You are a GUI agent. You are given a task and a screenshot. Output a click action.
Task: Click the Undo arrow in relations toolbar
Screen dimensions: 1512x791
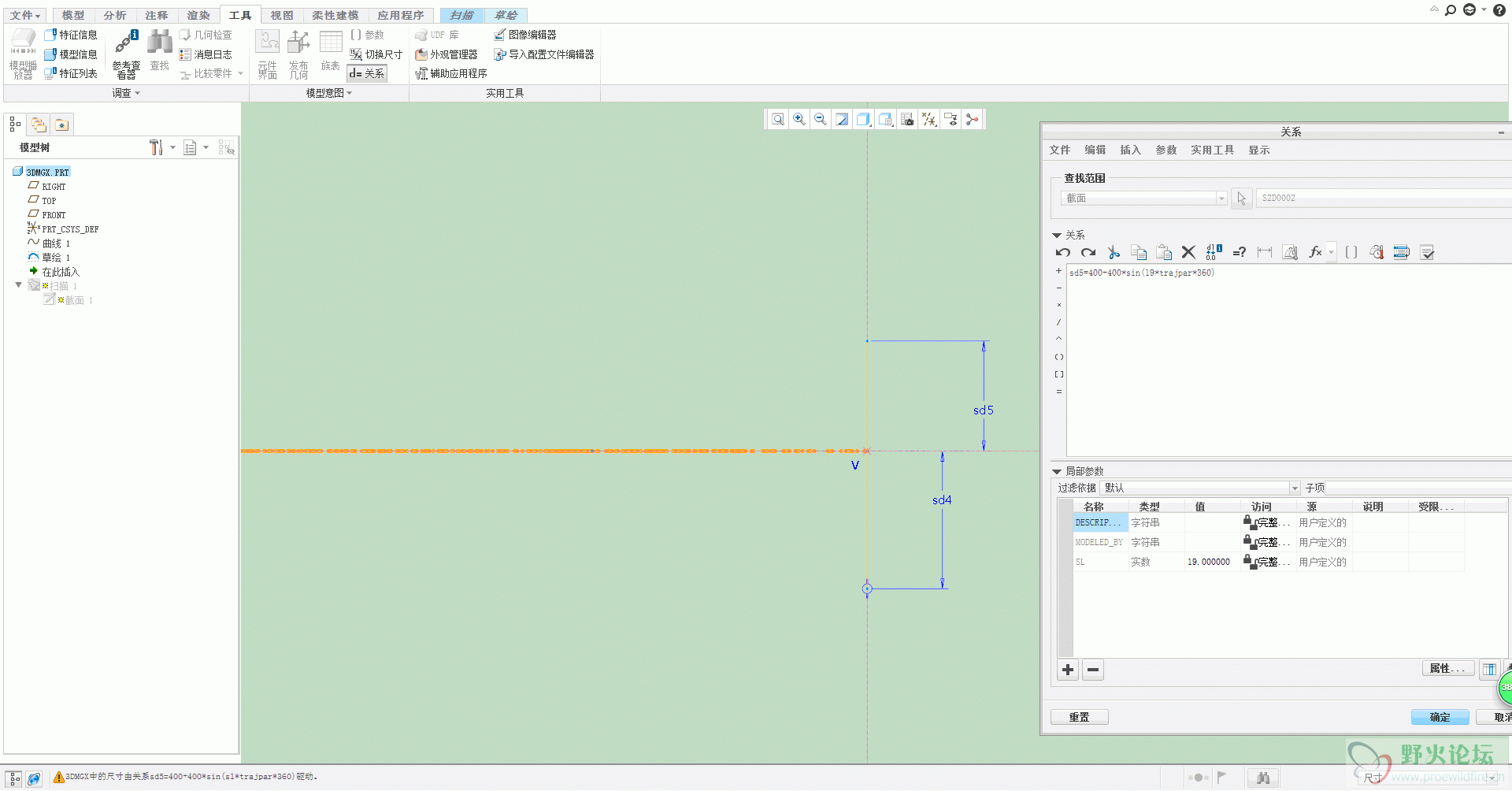1063,252
